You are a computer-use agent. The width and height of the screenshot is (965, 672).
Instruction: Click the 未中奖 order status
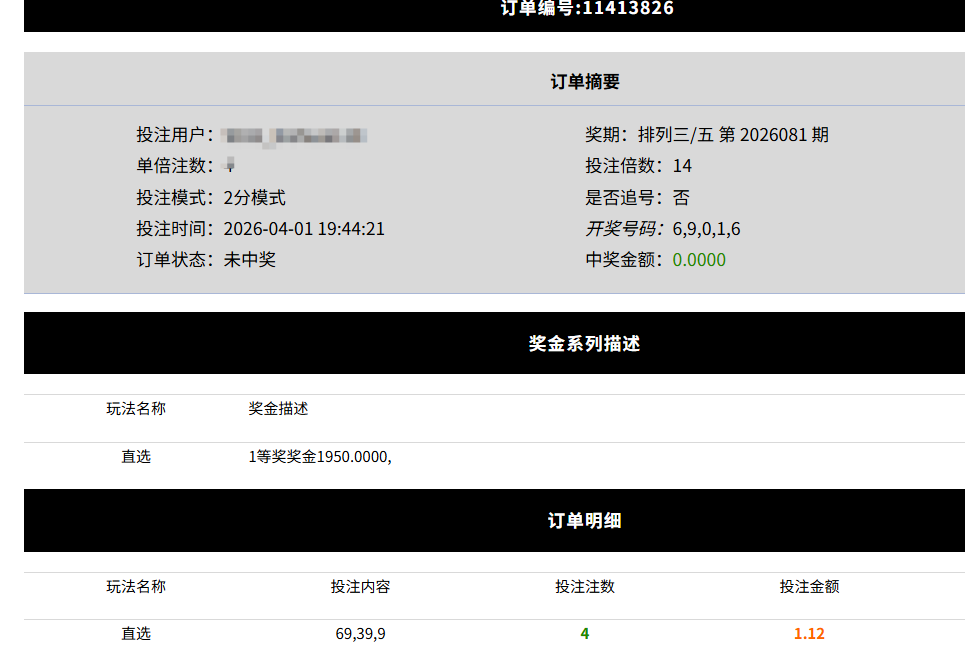[x=249, y=260]
